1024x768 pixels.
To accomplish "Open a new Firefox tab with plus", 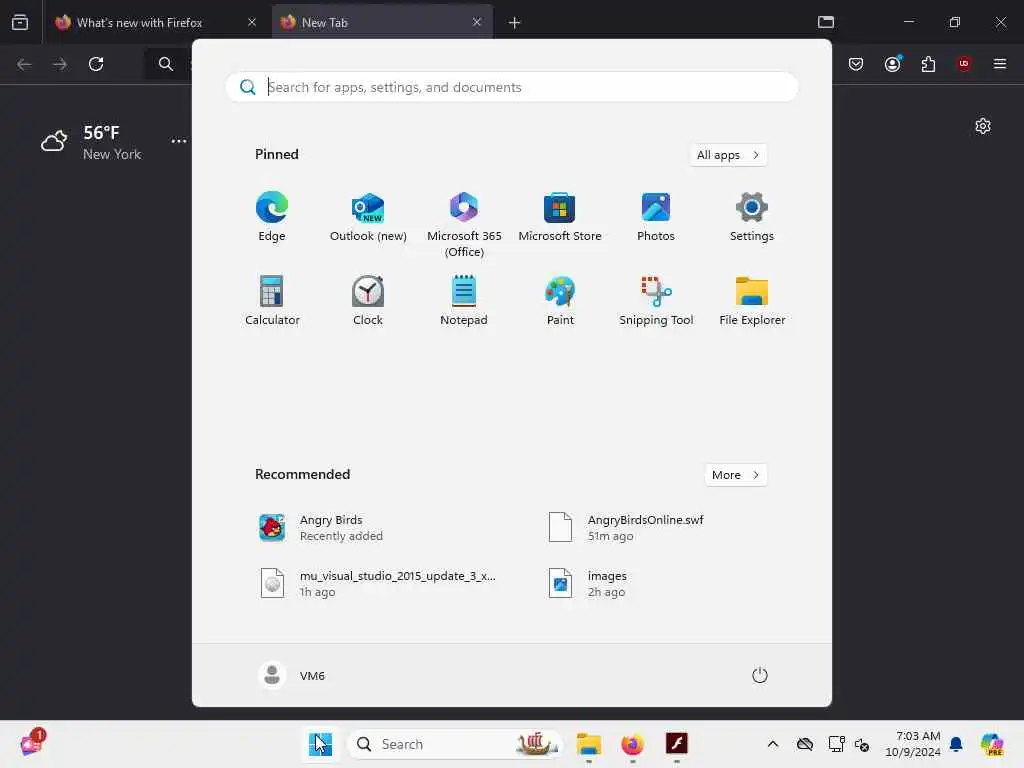I will point(515,23).
